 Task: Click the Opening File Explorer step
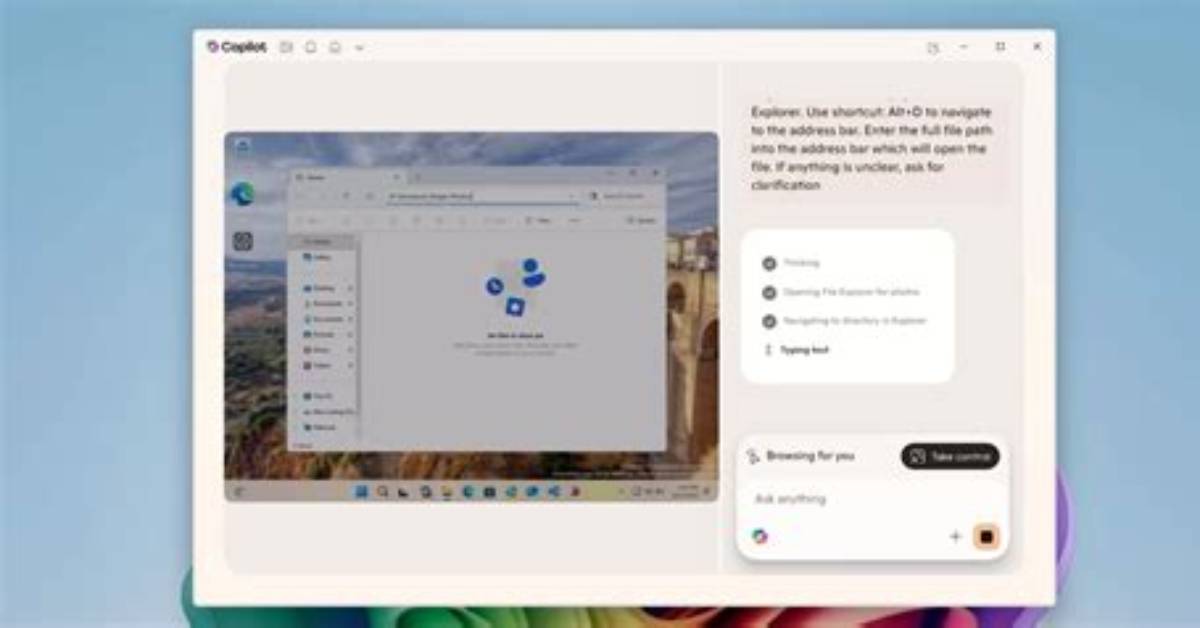click(x=841, y=292)
